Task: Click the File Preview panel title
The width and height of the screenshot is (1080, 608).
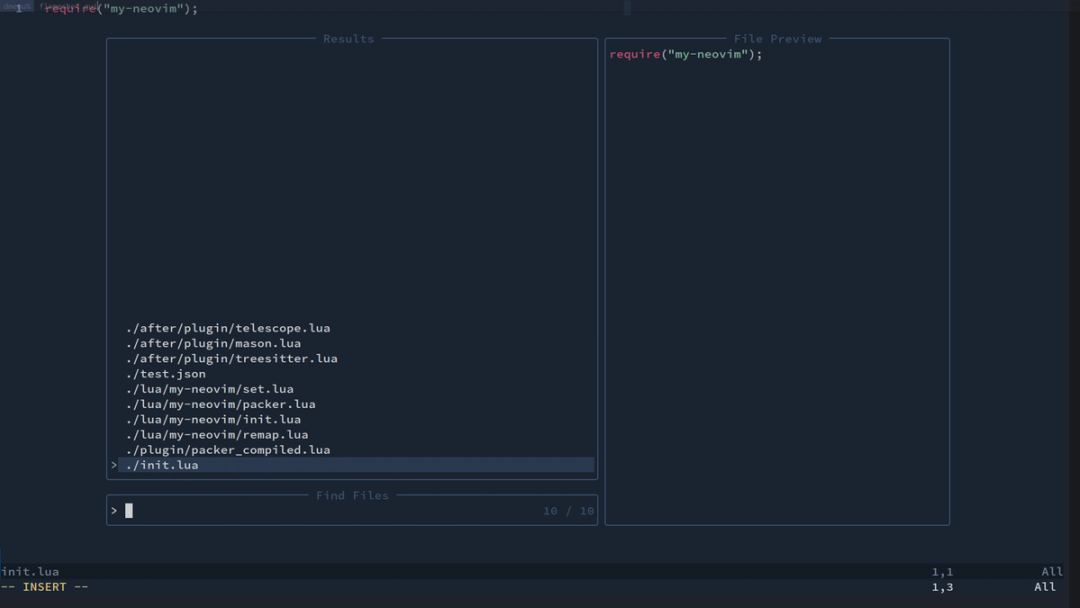Action: [x=777, y=38]
